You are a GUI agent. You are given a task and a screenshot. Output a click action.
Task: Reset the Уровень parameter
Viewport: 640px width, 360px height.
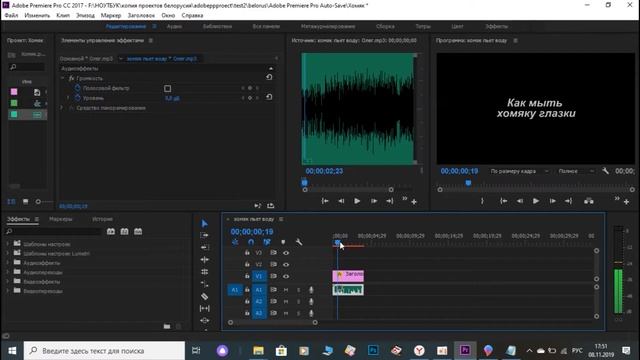[269, 97]
